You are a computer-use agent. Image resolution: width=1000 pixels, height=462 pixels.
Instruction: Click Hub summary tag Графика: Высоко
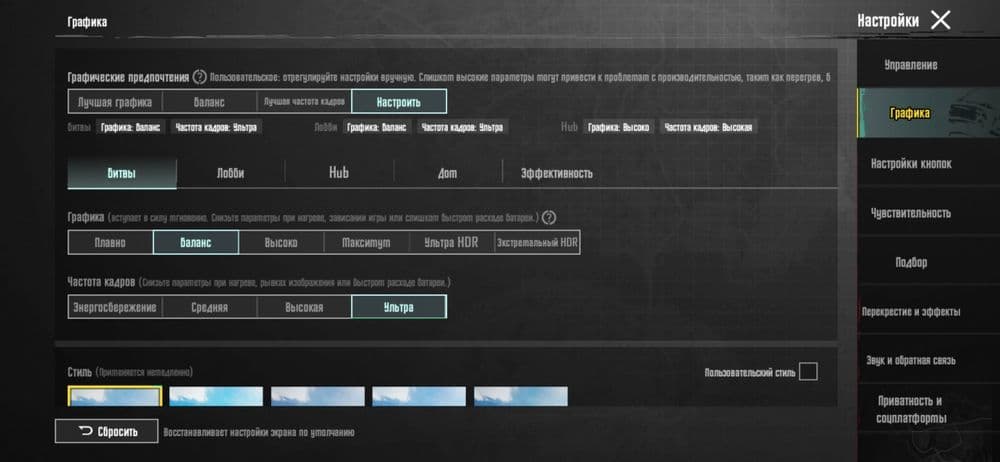point(618,128)
